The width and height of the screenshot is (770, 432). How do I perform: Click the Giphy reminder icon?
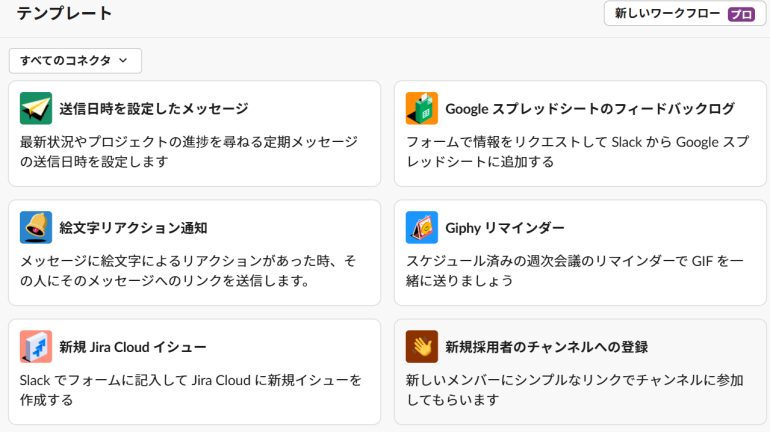422,227
